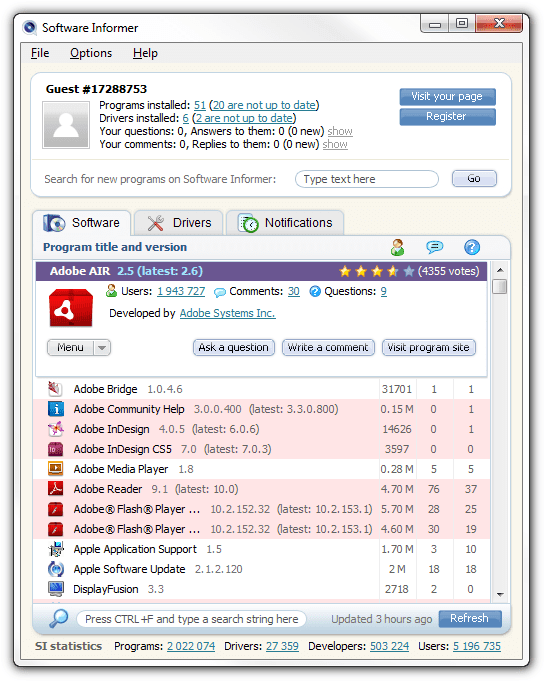
Task: Click the magnifier search icon at bottom
Action: (59, 618)
